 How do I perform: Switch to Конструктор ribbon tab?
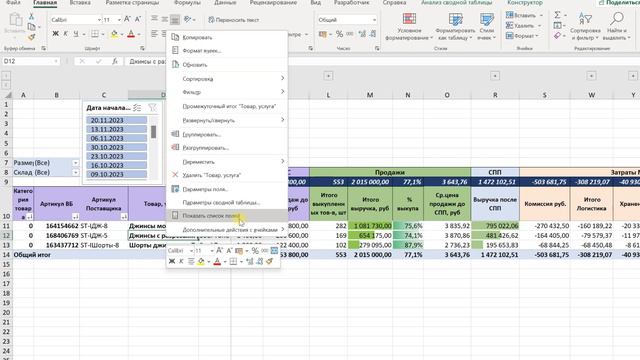525,2
